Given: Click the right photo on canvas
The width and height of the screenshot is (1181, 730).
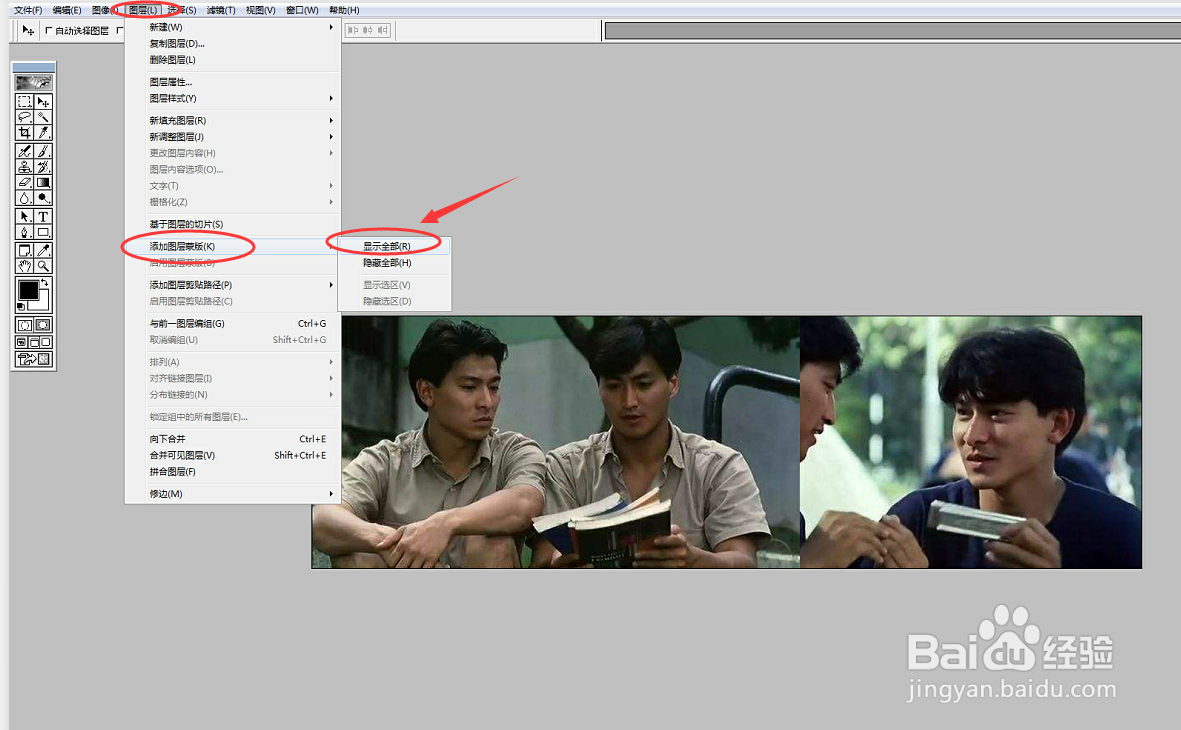Looking at the screenshot, I should pos(971,442).
